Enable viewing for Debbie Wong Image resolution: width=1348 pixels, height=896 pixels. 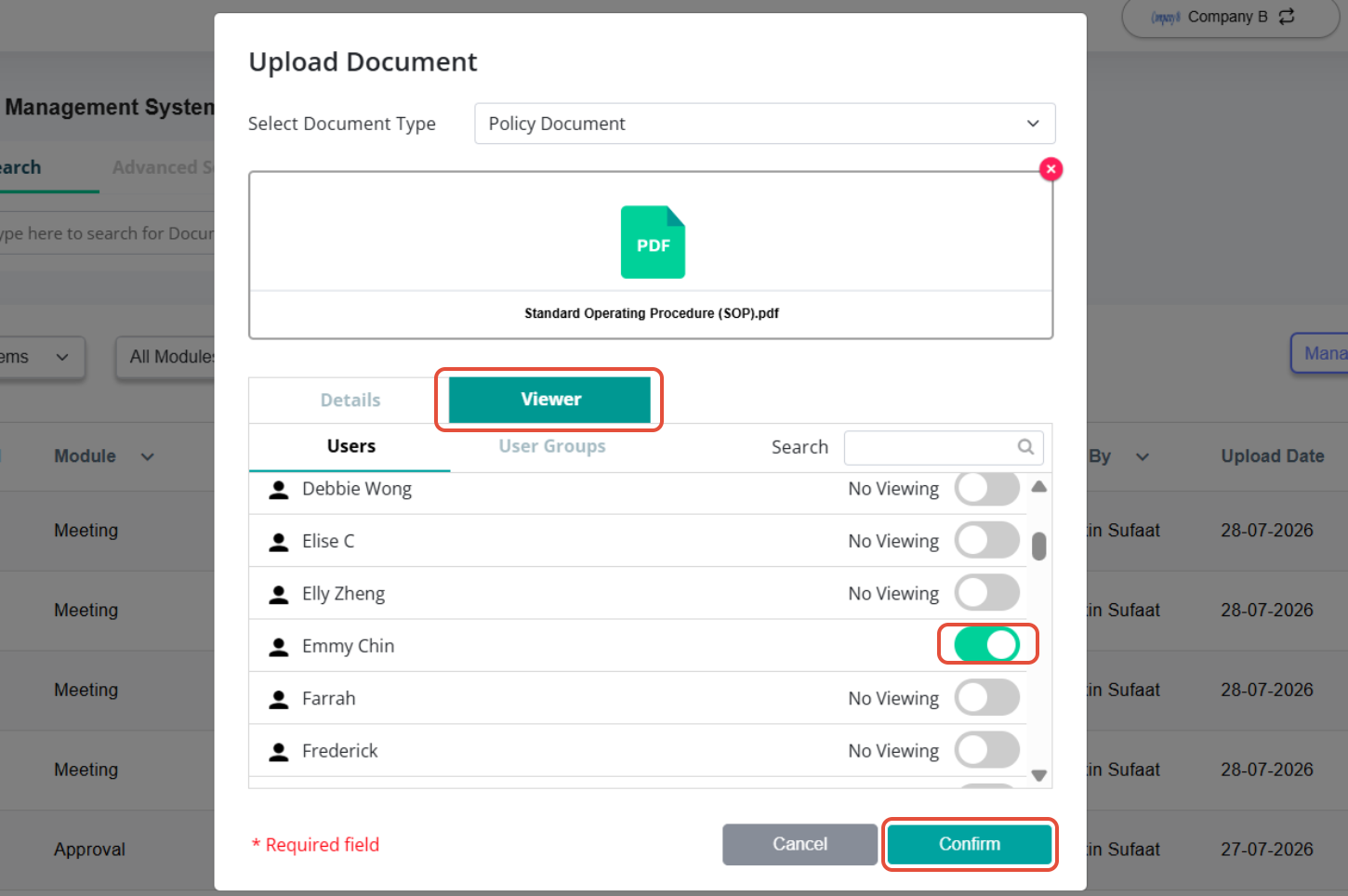pyautogui.click(x=987, y=488)
